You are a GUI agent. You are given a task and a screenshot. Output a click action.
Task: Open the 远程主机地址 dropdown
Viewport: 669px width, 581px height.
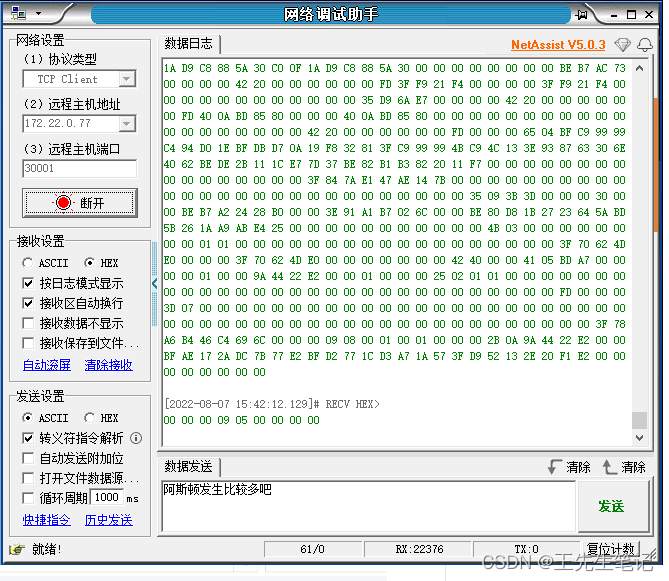click(126, 124)
